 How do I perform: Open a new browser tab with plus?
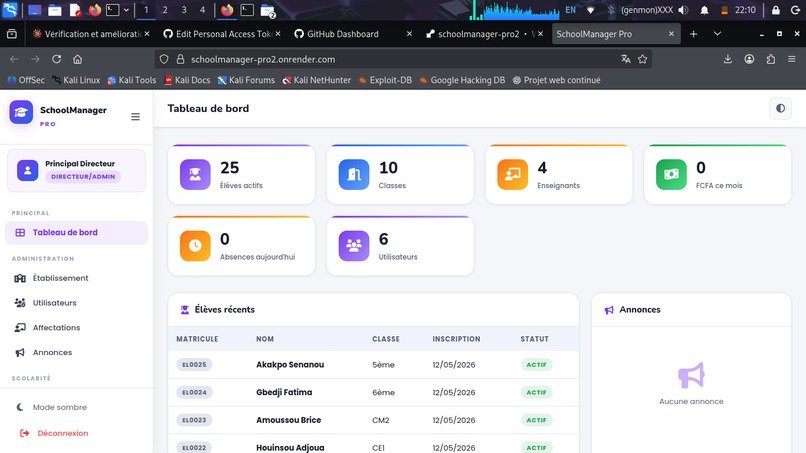click(693, 34)
